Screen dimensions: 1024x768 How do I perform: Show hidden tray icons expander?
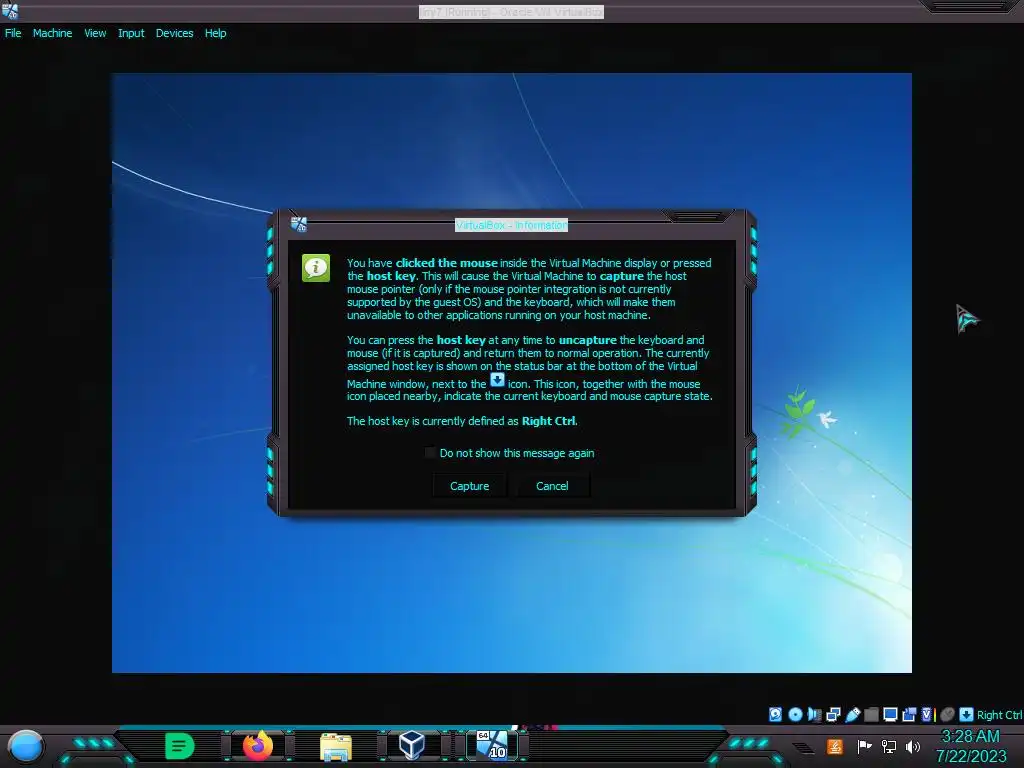click(803, 748)
